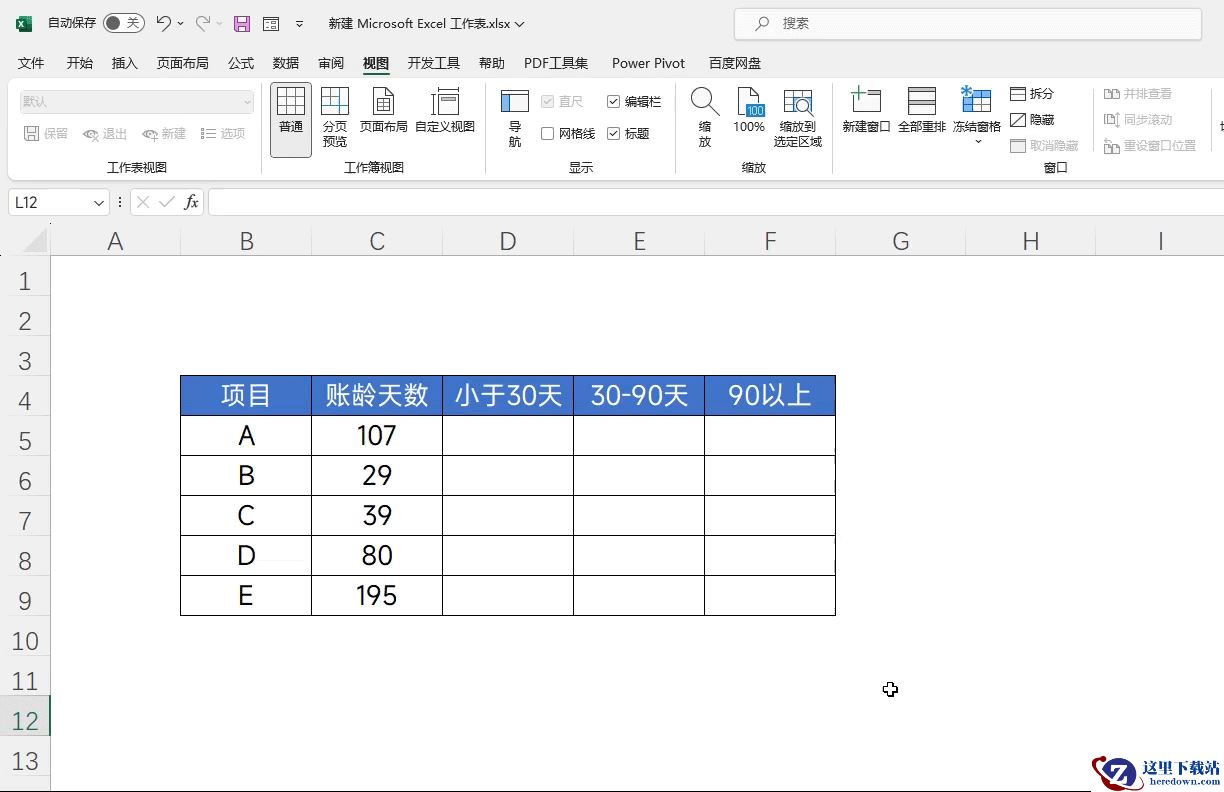This screenshot has width=1224, height=792.
Task: Open the Name Box dropdown arrow
Action: point(99,203)
